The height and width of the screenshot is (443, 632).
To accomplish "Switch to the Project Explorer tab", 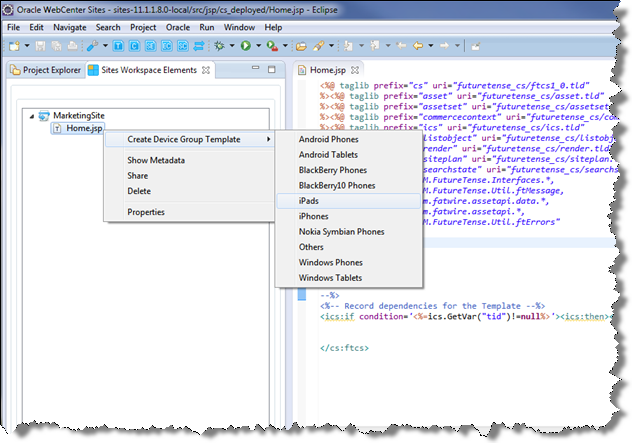I will pos(46,70).
